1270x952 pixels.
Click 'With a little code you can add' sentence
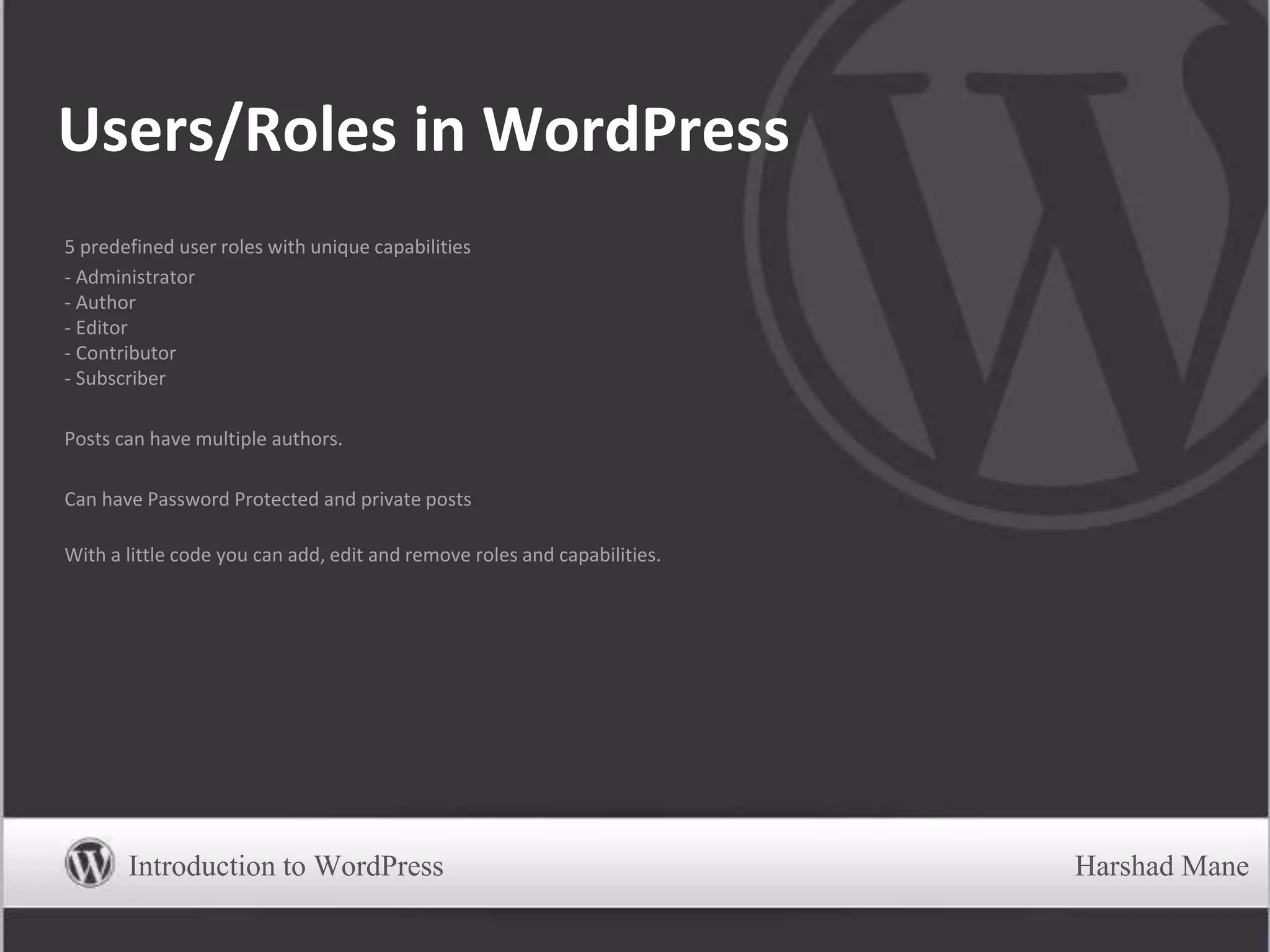(363, 555)
